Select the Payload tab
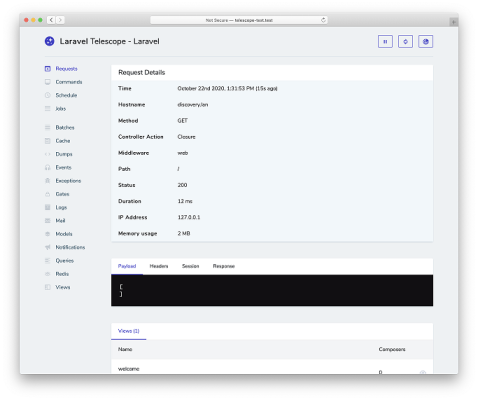Screen dimensions: 478x400 coord(127,266)
